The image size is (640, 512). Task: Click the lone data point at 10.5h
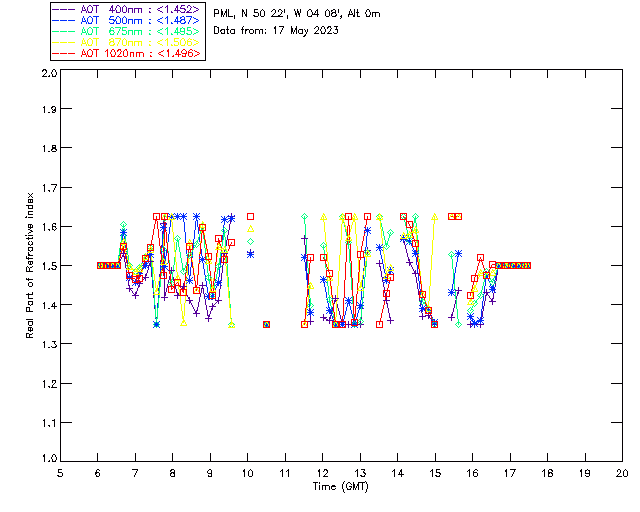point(267,325)
